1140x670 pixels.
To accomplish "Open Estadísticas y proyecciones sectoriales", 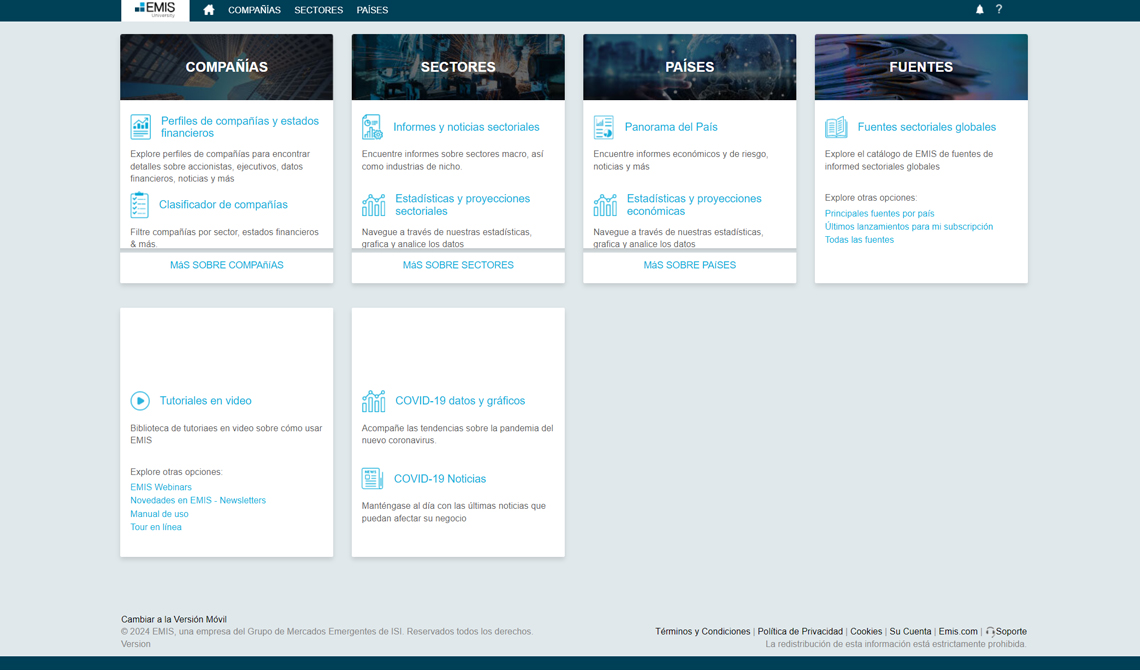I will (x=462, y=205).
